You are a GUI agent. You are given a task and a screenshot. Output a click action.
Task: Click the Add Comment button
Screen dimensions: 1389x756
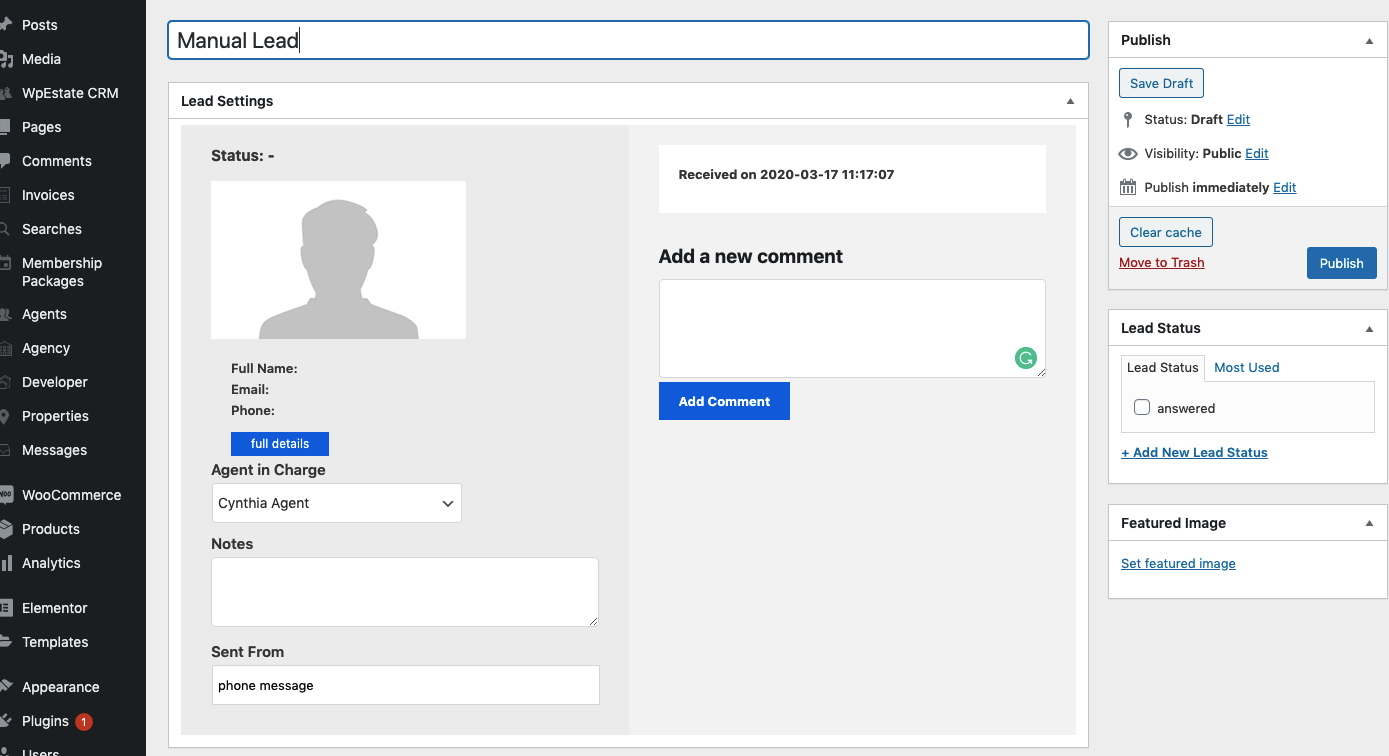(724, 401)
